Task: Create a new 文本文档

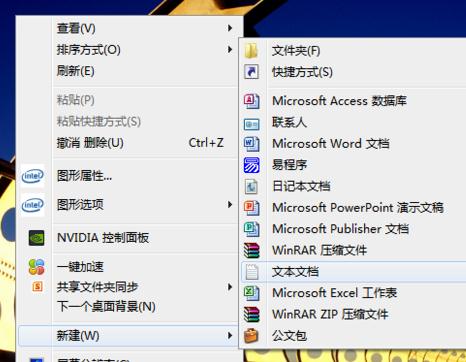Action: click(x=353, y=272)
